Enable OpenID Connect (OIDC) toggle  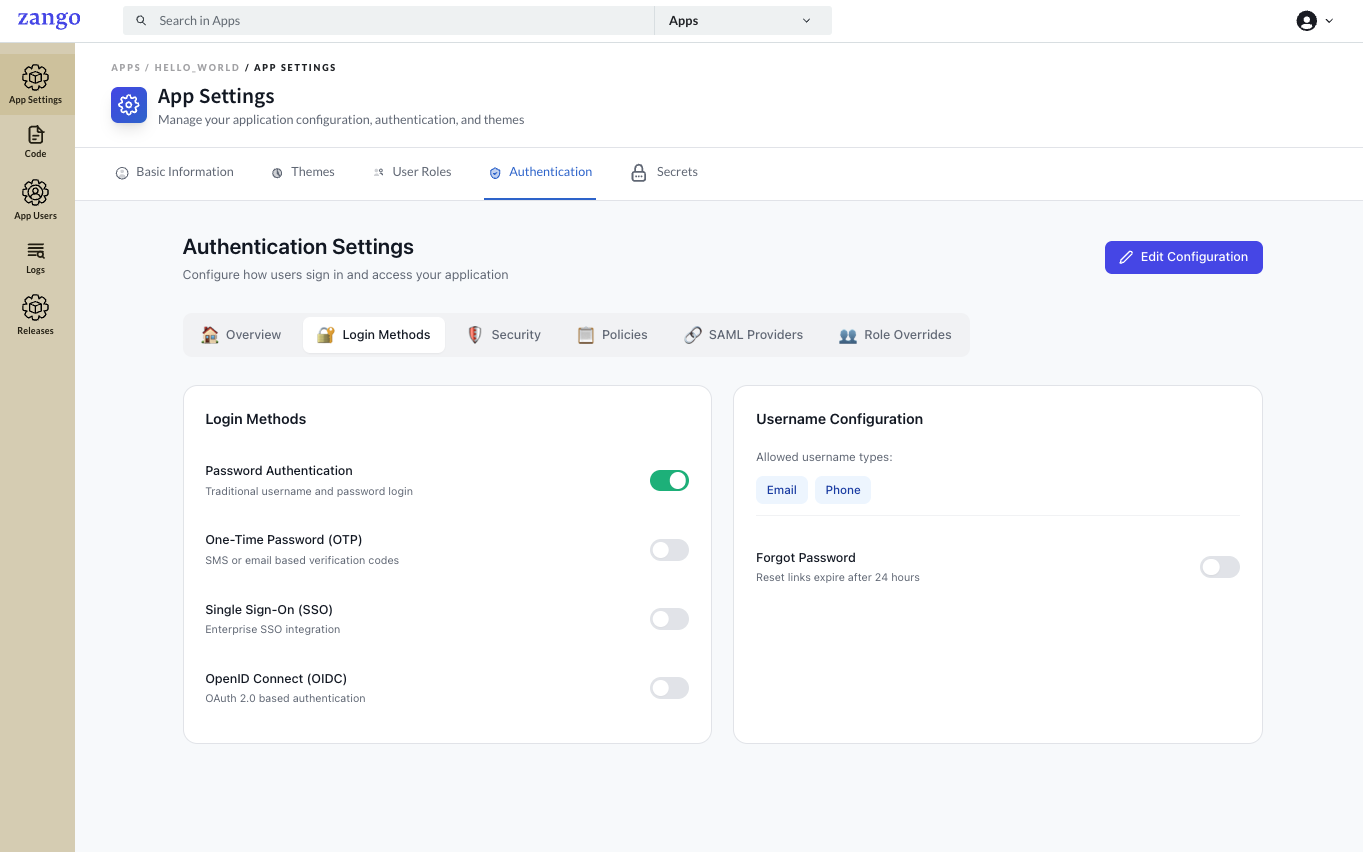click(669, 688)
